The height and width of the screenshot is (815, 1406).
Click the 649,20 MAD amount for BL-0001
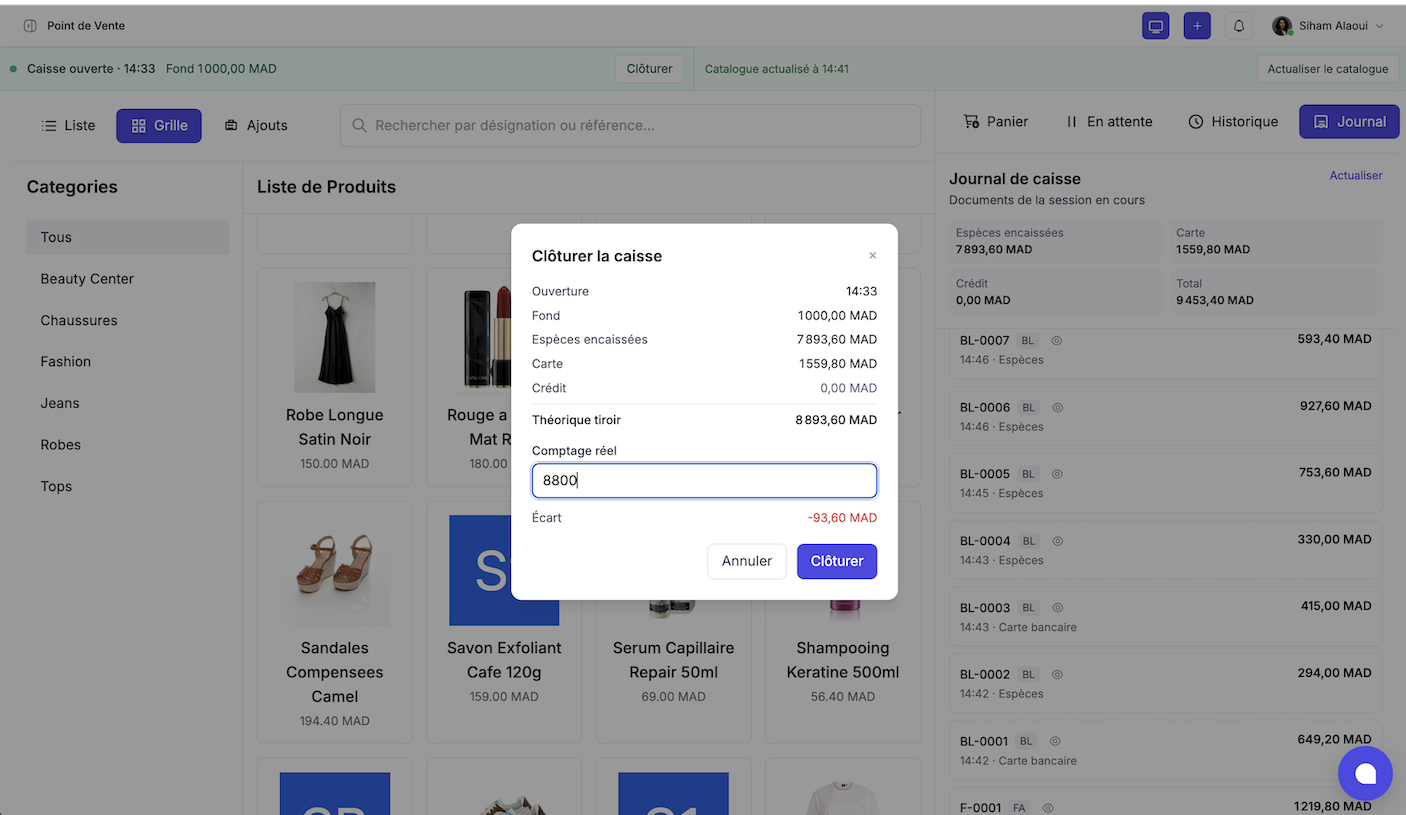(x=1334, y=741)
